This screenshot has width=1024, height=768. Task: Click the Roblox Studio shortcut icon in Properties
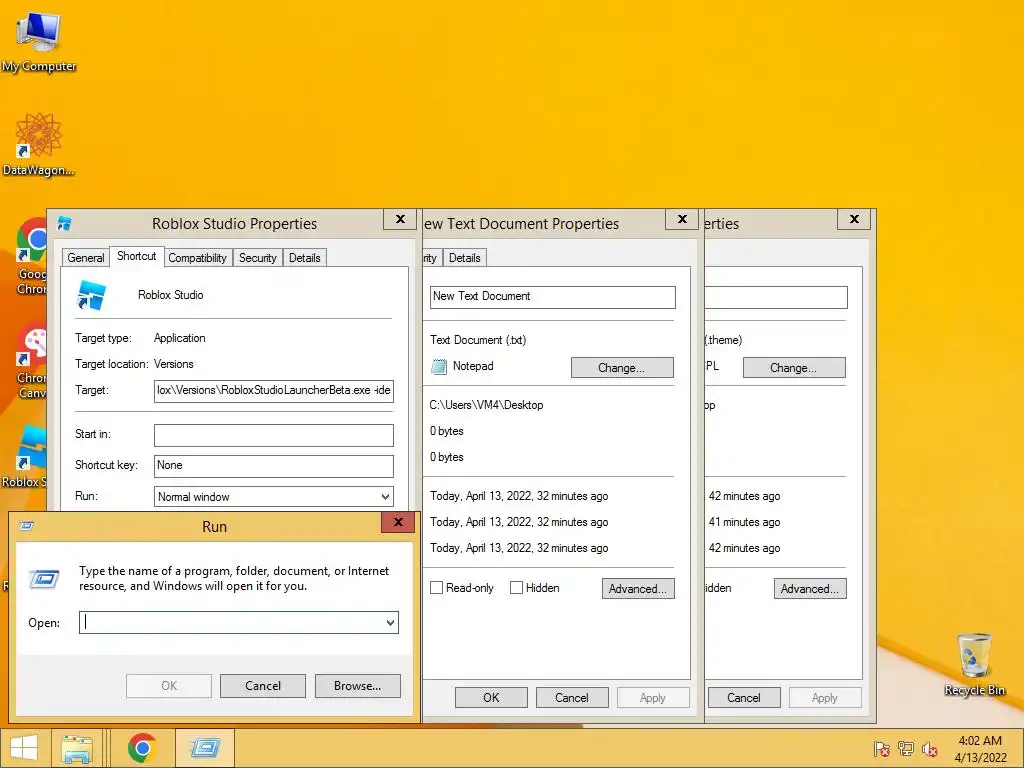(91, 295)
